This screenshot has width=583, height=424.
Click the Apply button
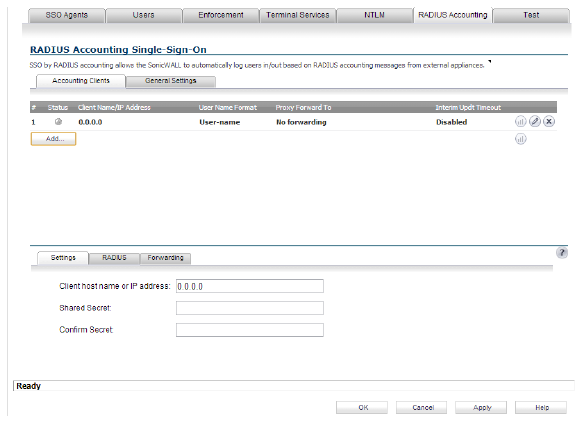click(x=481, y=408)
